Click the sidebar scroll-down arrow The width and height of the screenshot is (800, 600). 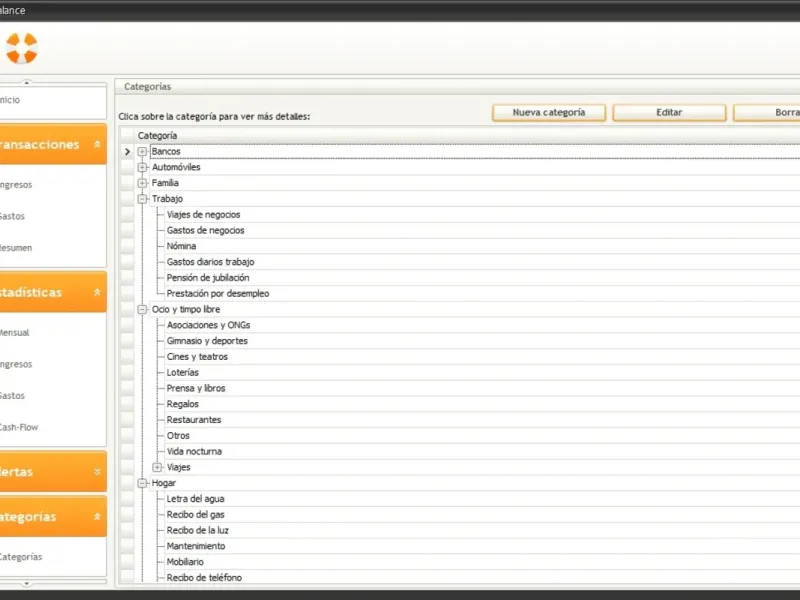coord(27,583)
